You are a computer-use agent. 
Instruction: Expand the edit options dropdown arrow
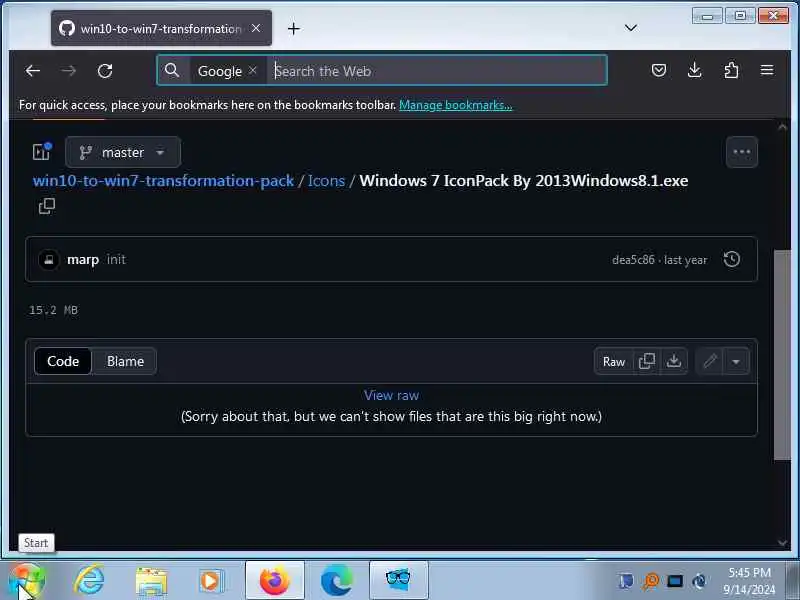tap(736, 362)
